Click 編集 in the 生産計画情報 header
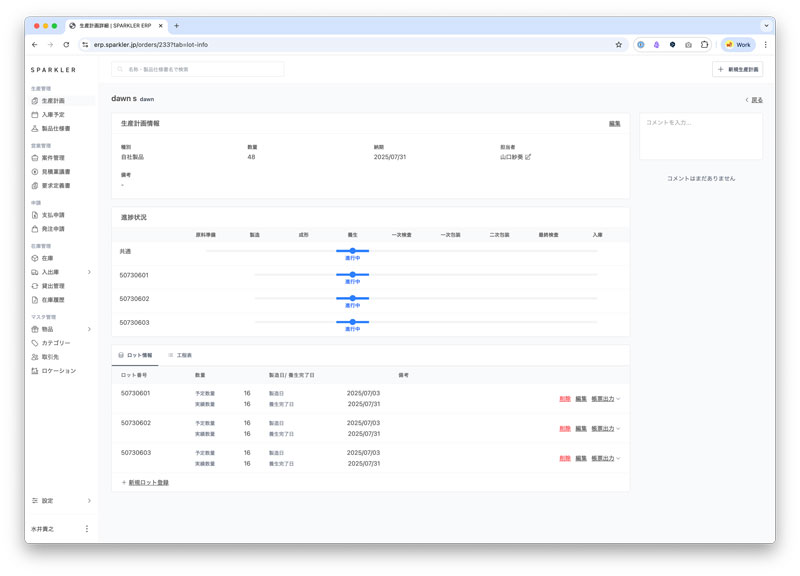Viewport: 800px width, 576px height. click(615, 123)
